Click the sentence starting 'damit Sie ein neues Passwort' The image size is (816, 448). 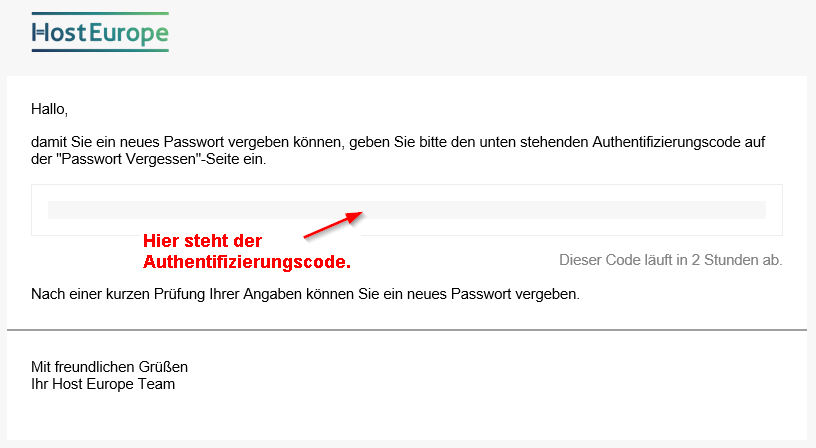tap(398, 150)
